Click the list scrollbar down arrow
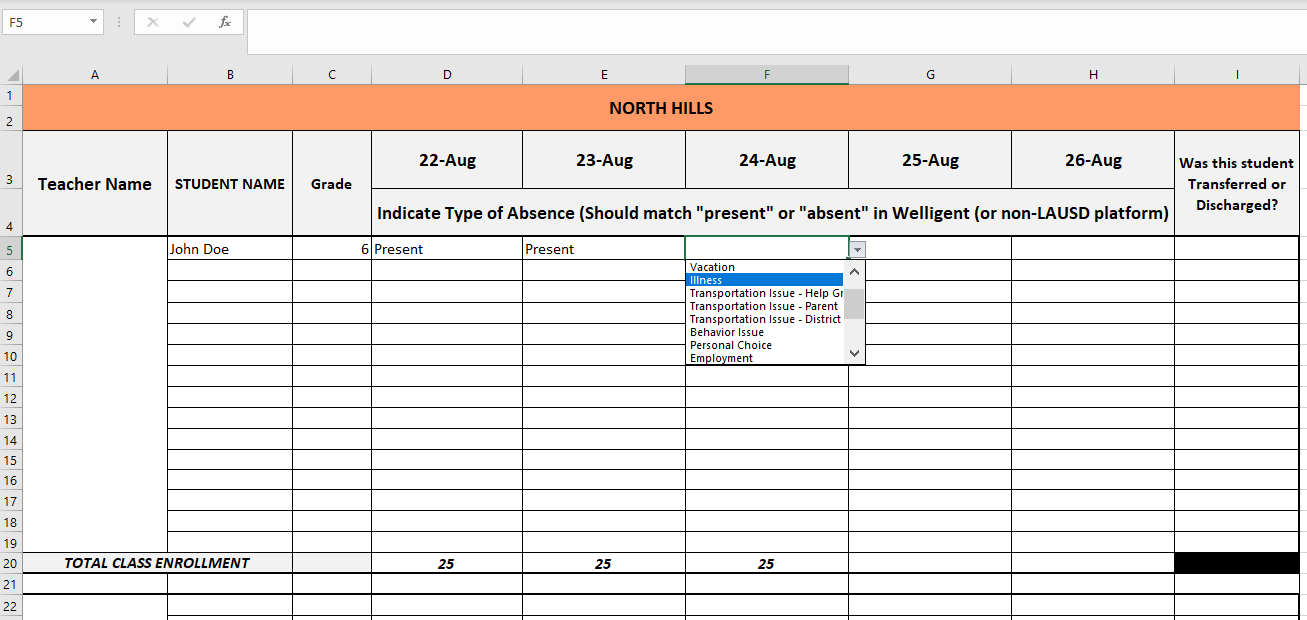1307x620 pixels. [854, 353]
